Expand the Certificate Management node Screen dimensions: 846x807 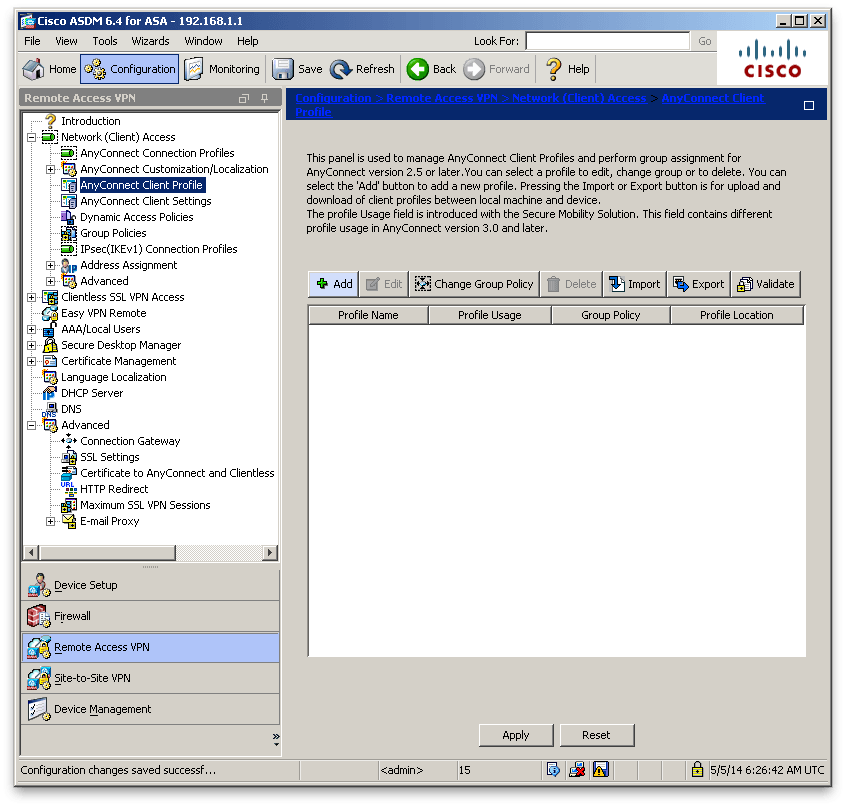[x=32, y=361]
